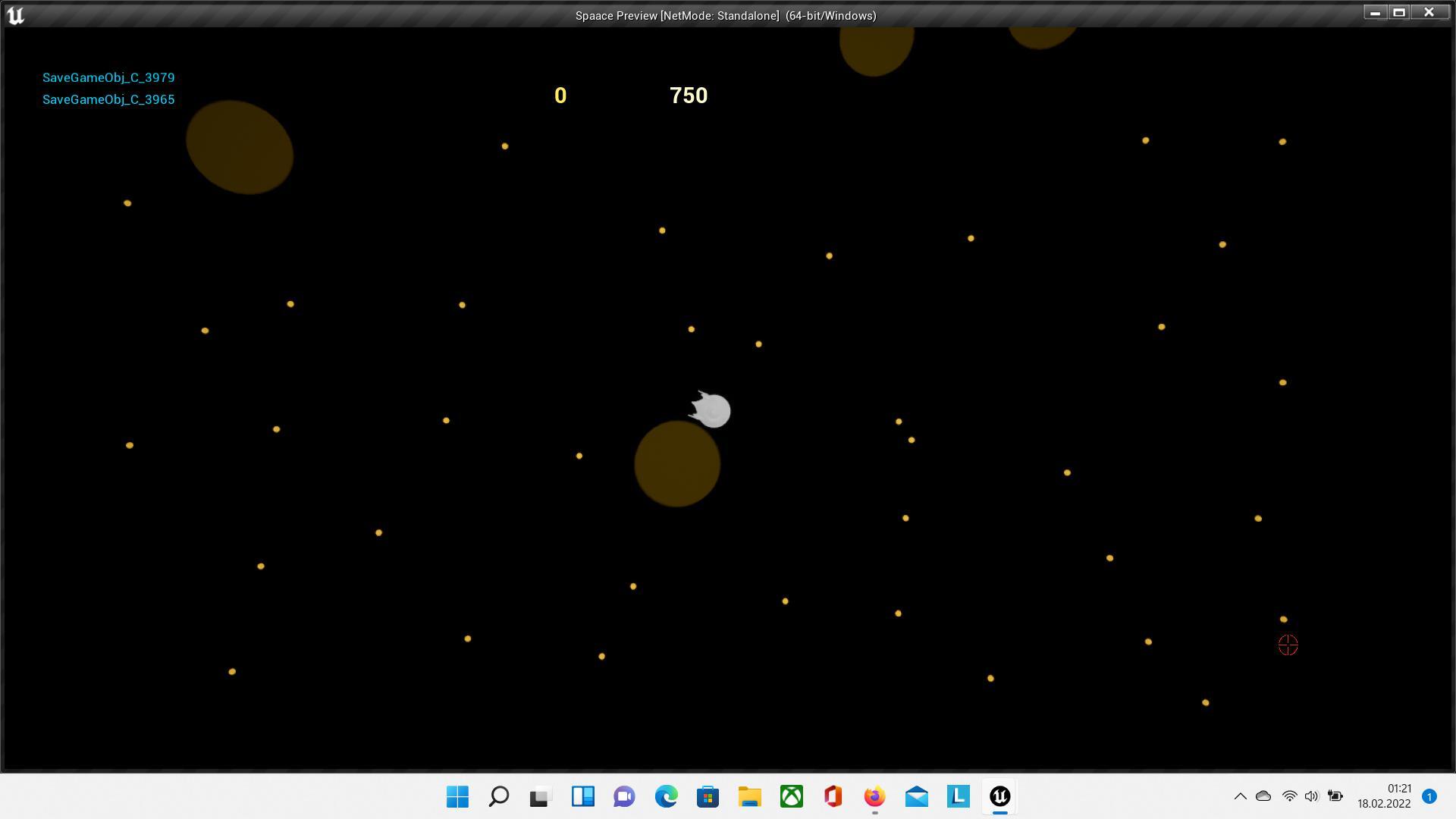Open the Xbox app
Screen dimensions: 1456x819
[x=790, y=796]
